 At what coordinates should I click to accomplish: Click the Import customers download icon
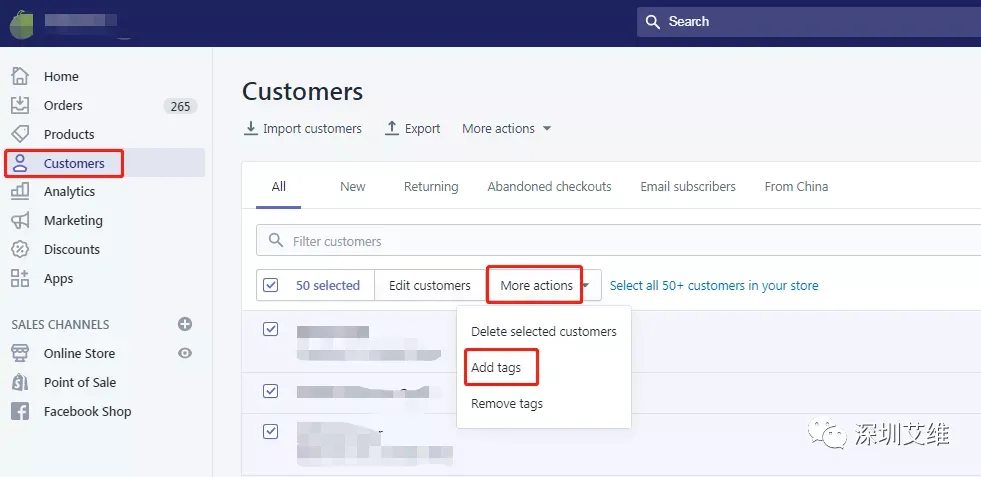(x=250, y=128)
